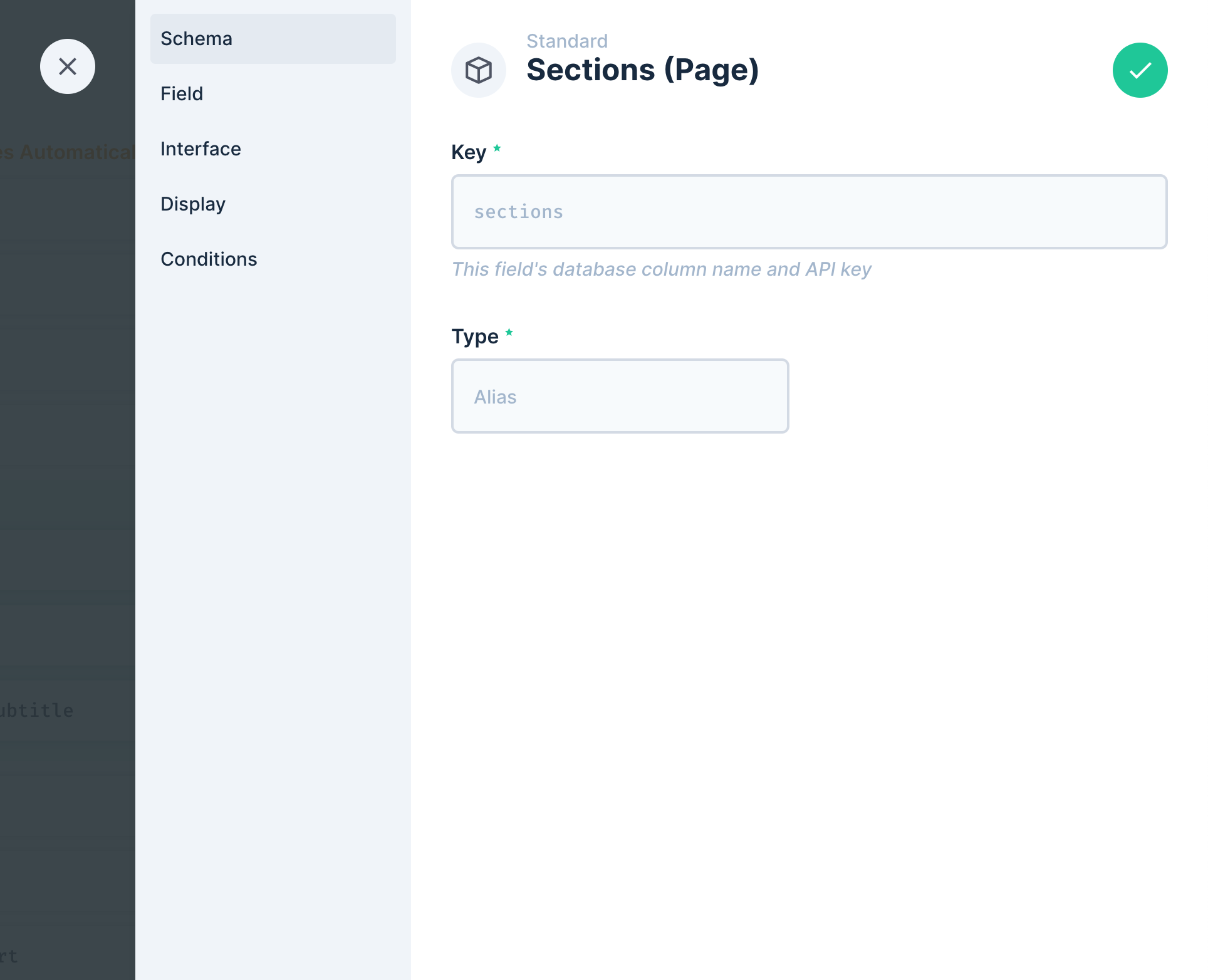This screenshot has width=1208, height=980.
Task: Go to the Interface tab
Action: coord(273,149)
